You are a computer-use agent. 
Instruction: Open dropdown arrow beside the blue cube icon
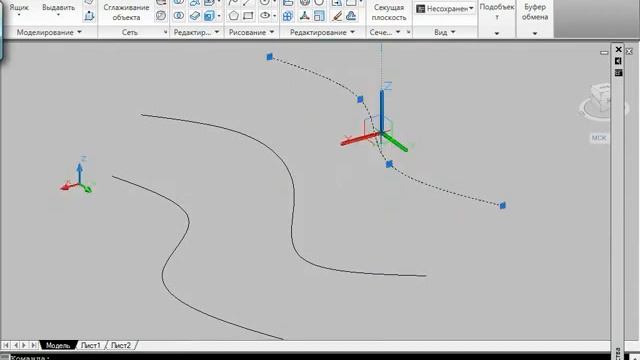pos(219,16)
